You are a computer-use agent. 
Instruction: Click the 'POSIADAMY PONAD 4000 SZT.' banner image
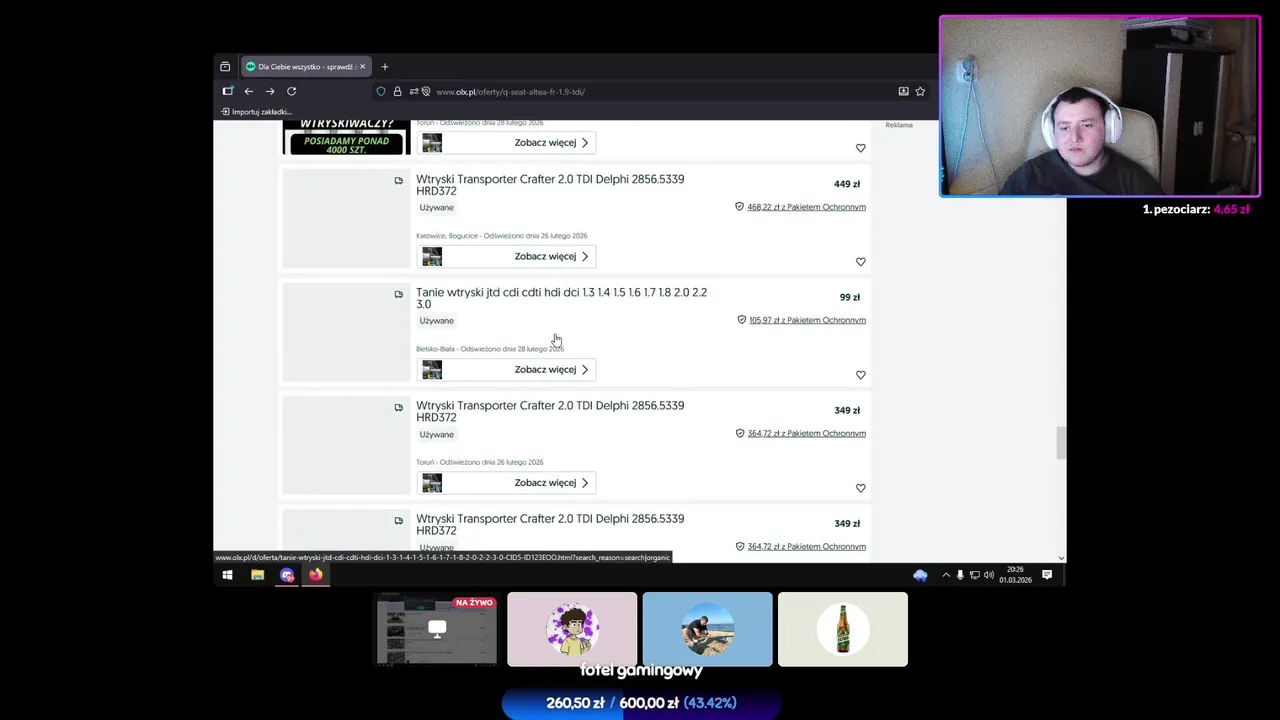point(346,138)
